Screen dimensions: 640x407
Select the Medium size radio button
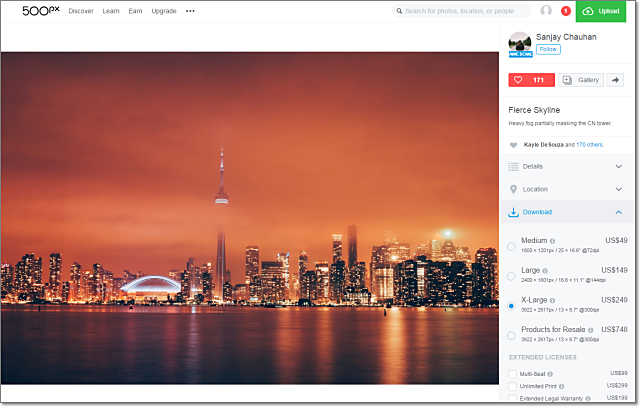tap(512, 246)
